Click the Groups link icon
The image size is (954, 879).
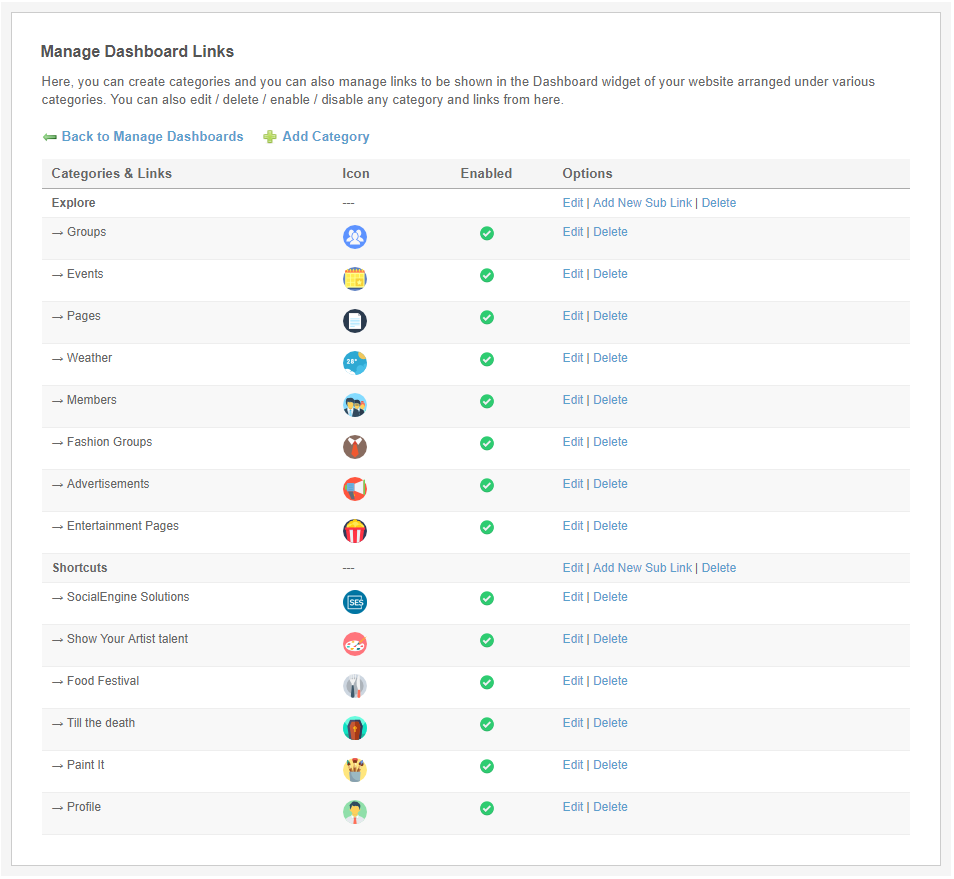[x=354, y=237]
